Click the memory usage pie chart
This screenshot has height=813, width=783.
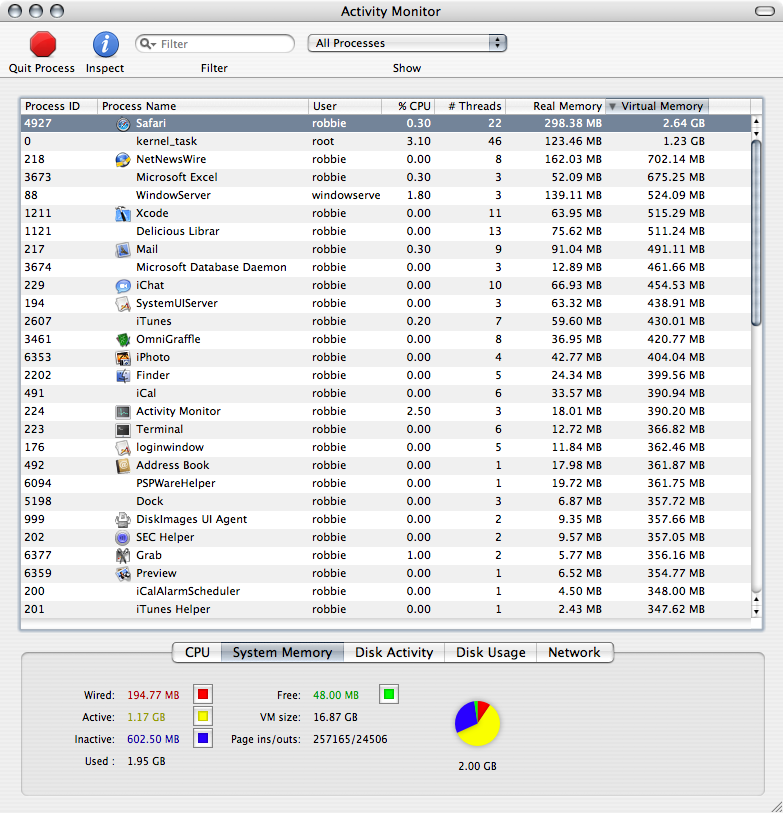click(x=477, y=723)
